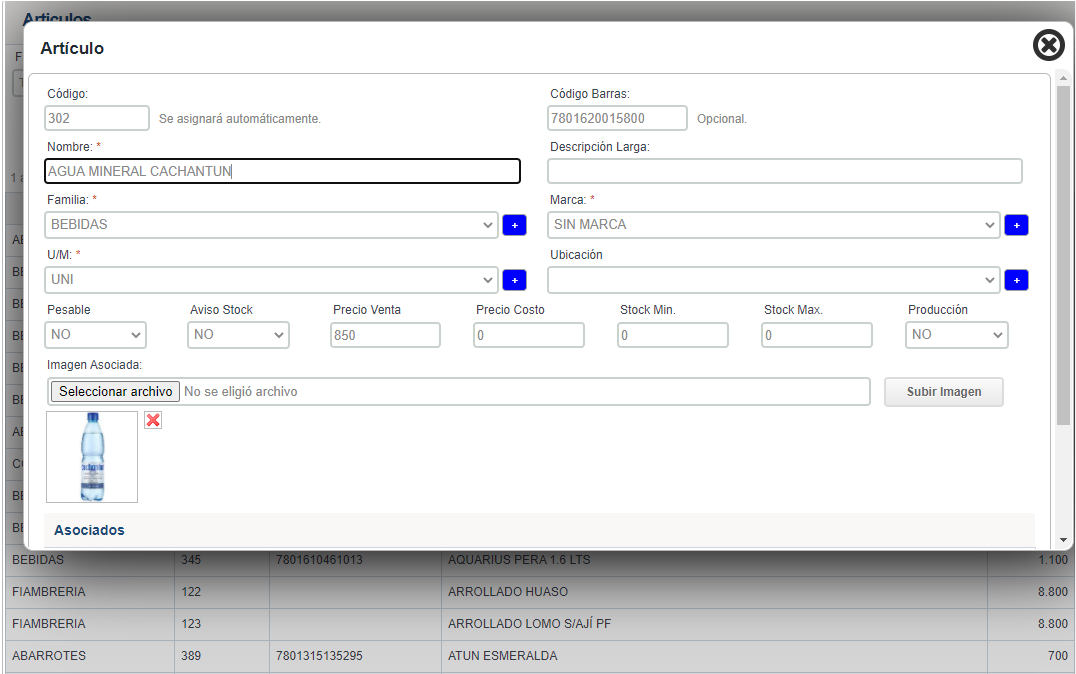Click into the Precio Venta field
Image resolution: width=1076 pixels, height=674 pixels.
tap(385, 335)
